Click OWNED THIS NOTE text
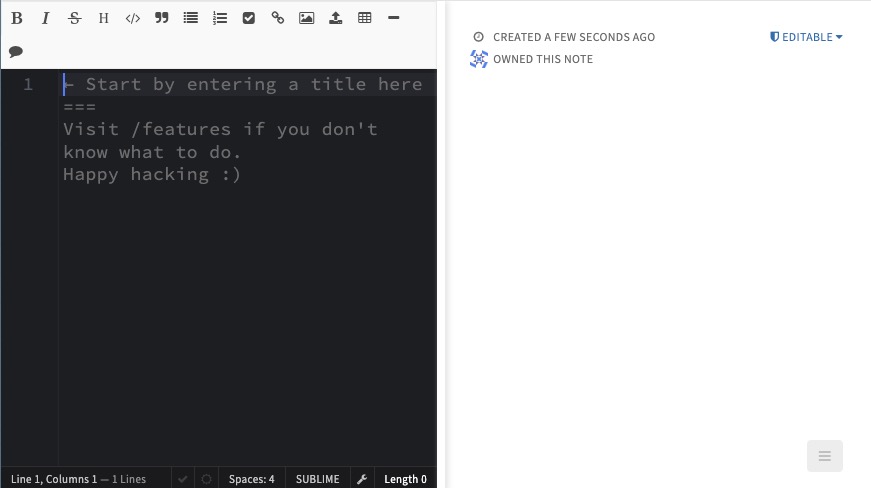 tap(543, 59)
